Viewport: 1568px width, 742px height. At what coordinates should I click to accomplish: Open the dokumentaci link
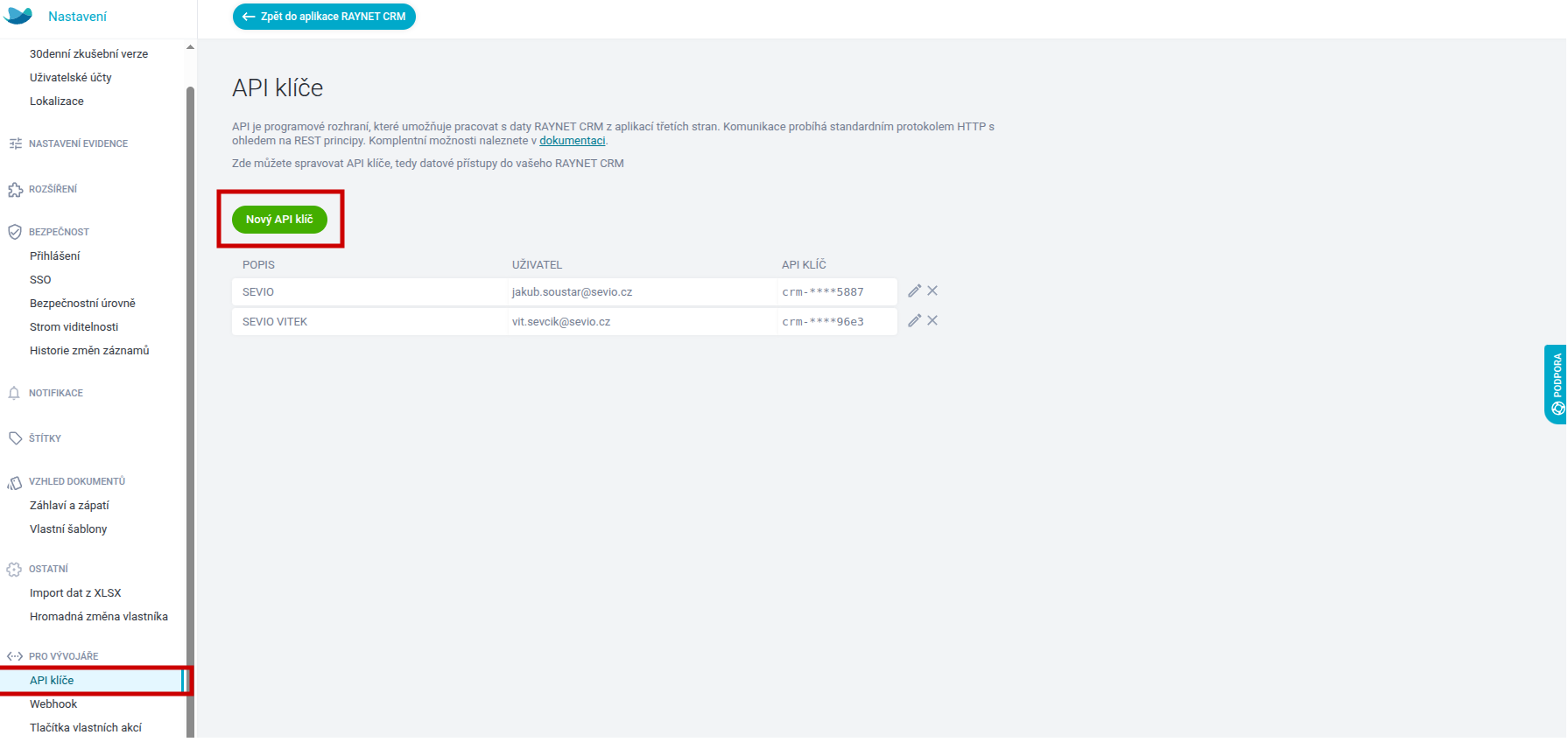(x=572, y=141)
